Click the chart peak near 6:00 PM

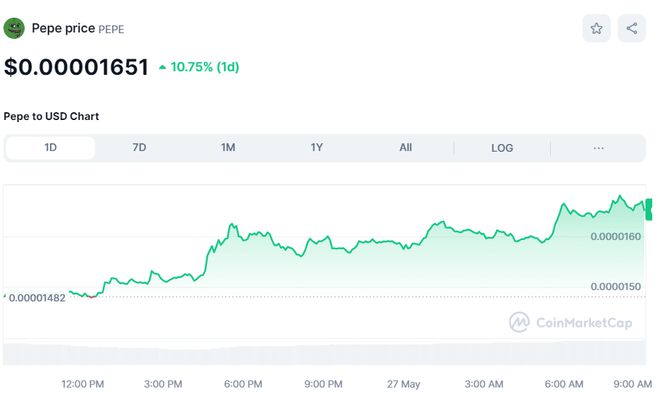tap(232, 225)
